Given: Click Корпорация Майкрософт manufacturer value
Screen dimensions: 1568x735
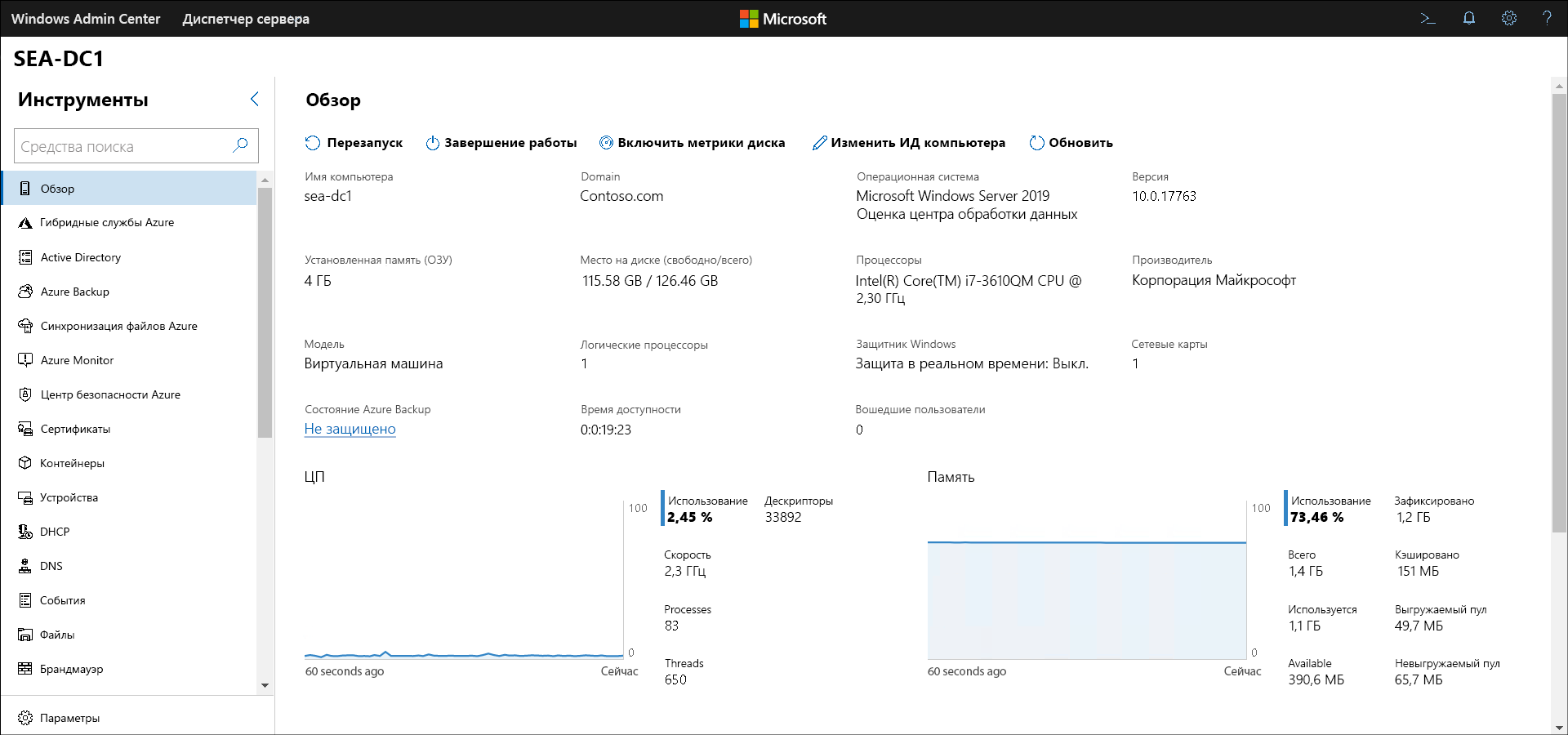Looking at the screenshot, I should (1214, 281).
